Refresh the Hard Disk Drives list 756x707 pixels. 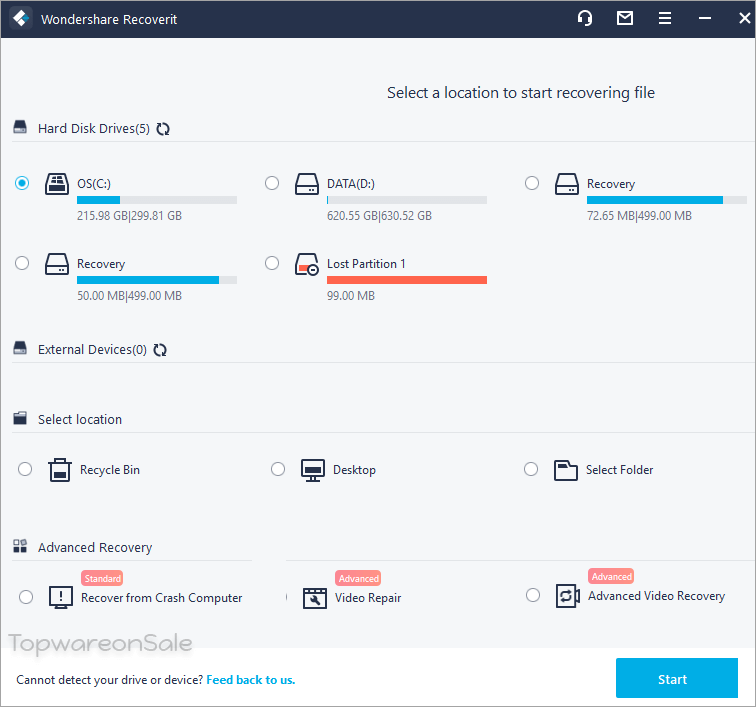(163, 129)
